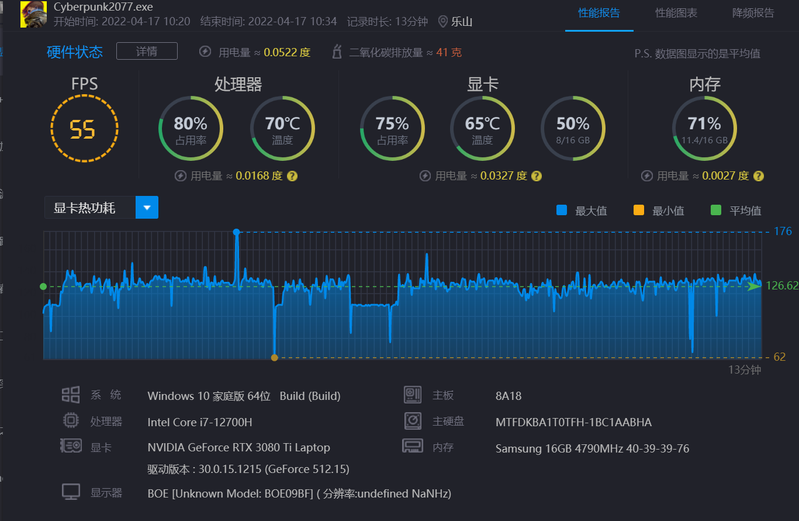Click the location pin icon beside 乐山
Viewport: 799px width, 521px height.
443,21
